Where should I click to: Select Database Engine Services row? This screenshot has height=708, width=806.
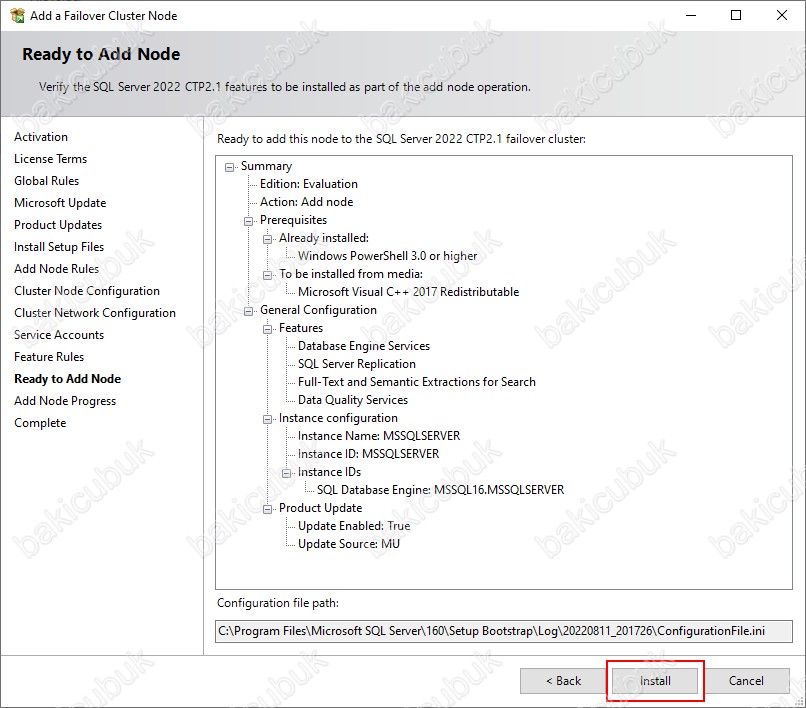[x=364, y=346]
